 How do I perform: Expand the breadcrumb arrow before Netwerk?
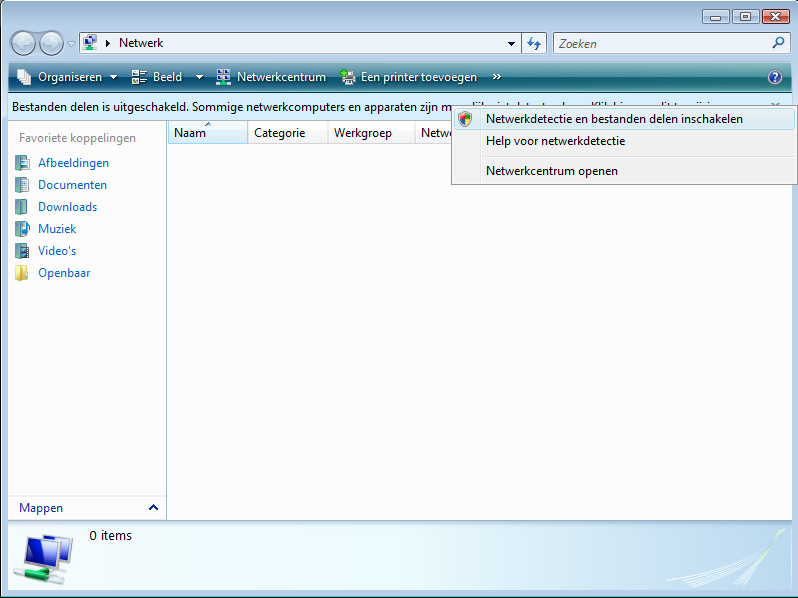[107, 43]
